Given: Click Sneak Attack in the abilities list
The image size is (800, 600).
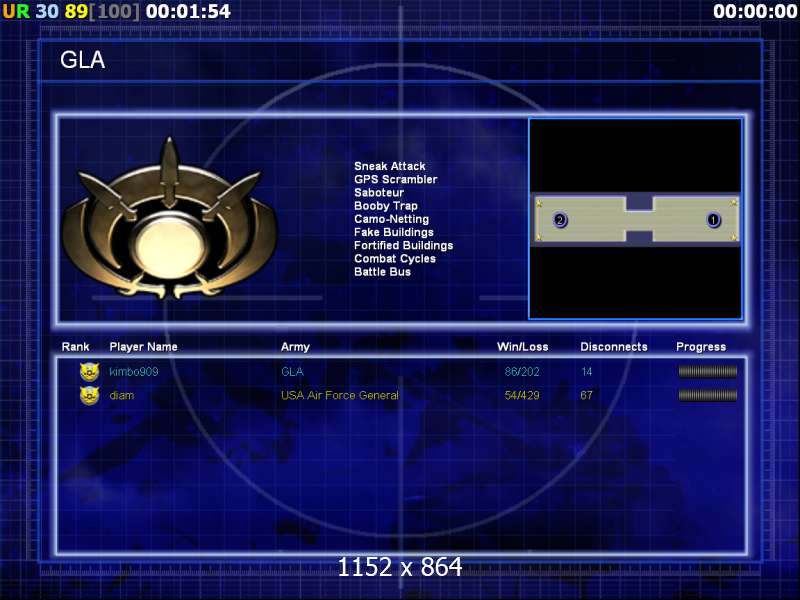Looking at the screenshot, I should click(390, 166).
